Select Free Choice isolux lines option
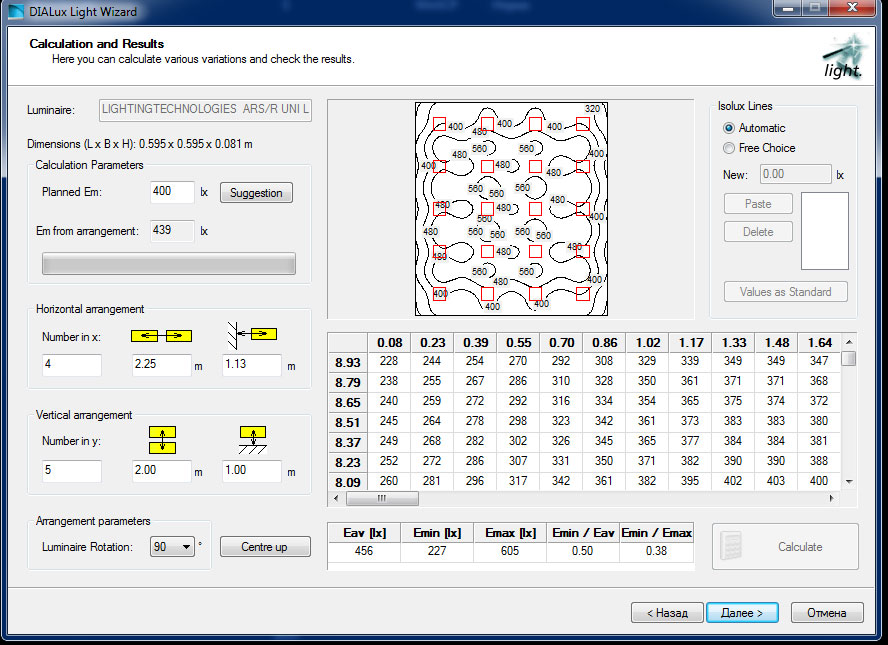The image size is (888, 645). coord(729,148)
